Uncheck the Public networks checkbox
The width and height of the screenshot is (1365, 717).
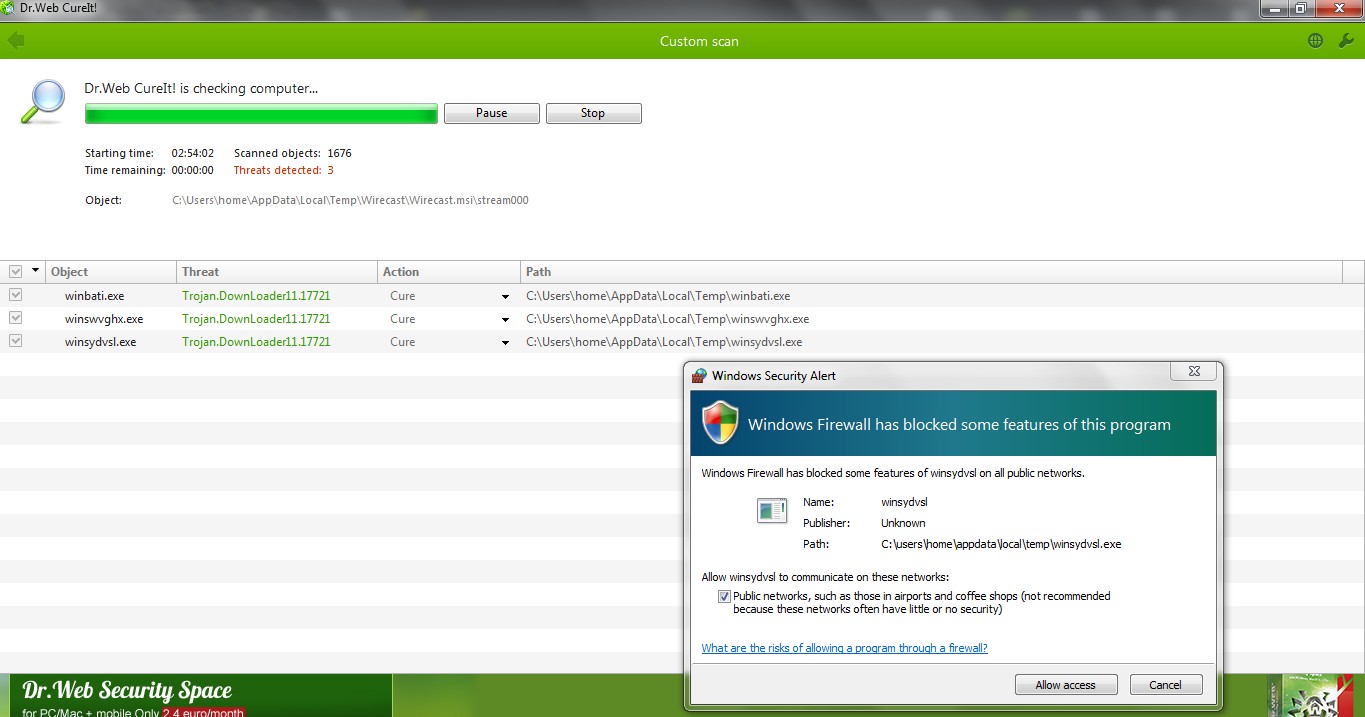pos(724,596)
